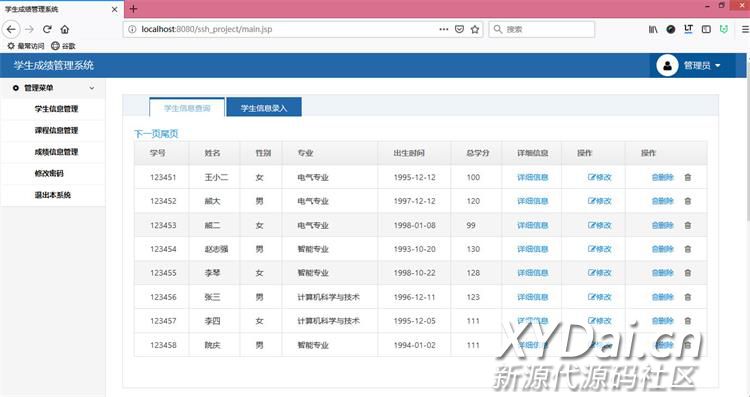Click student ID cell 123458
Screen dimensions: 750x397
[x=163, y=345]
